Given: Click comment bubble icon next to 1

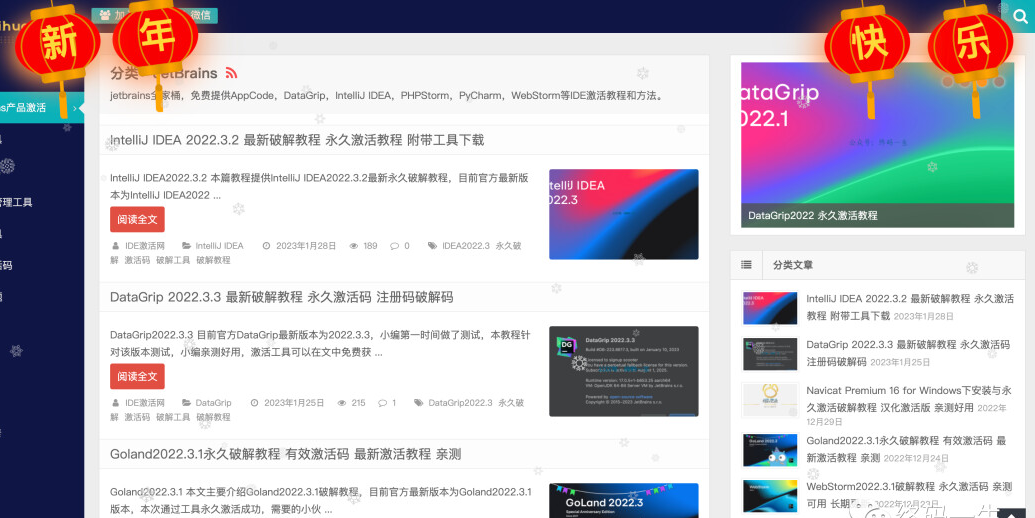Looking at the screenshot, I should click(382, 403).
